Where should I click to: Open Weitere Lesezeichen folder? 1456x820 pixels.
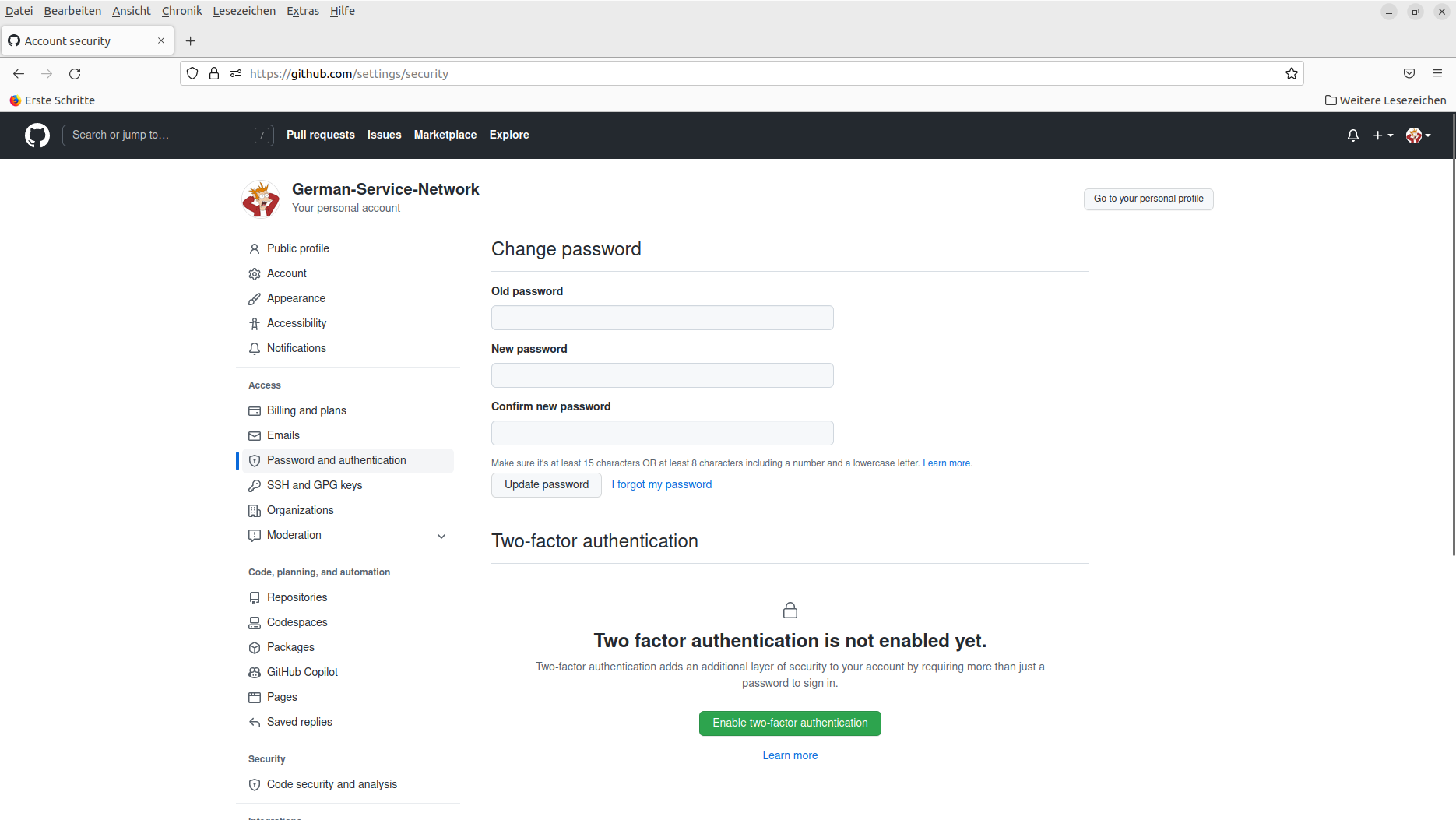coord(1386,100)
